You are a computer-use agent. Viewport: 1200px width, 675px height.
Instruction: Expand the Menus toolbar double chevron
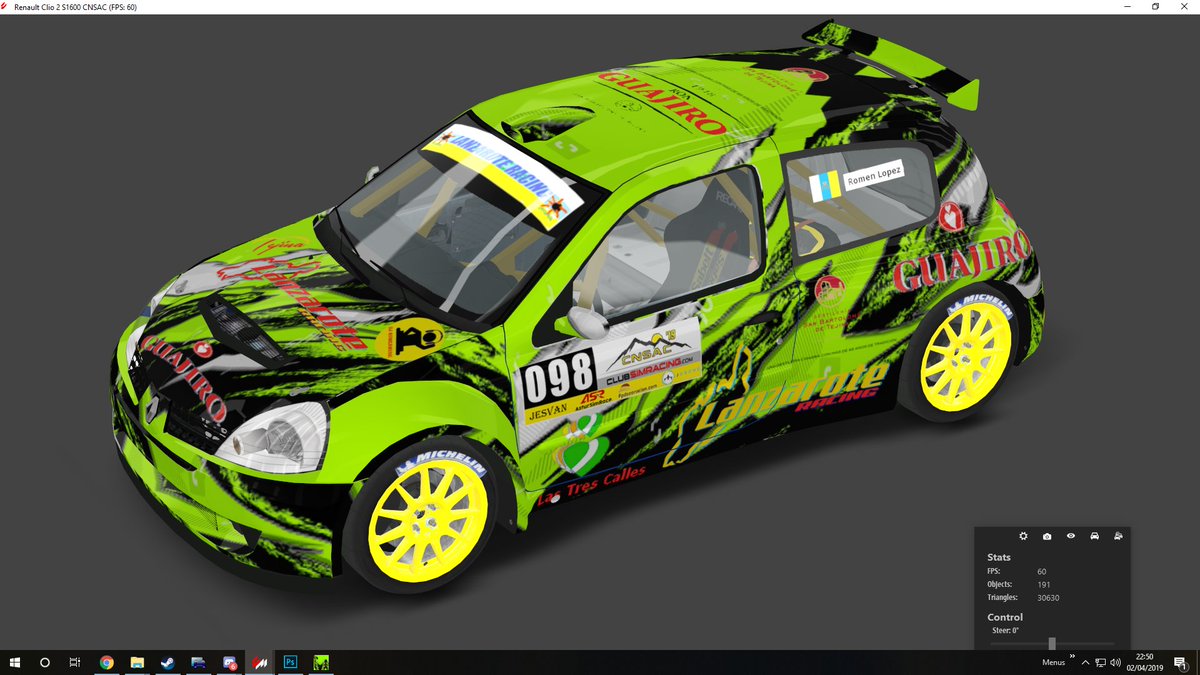pos(1072,657)
